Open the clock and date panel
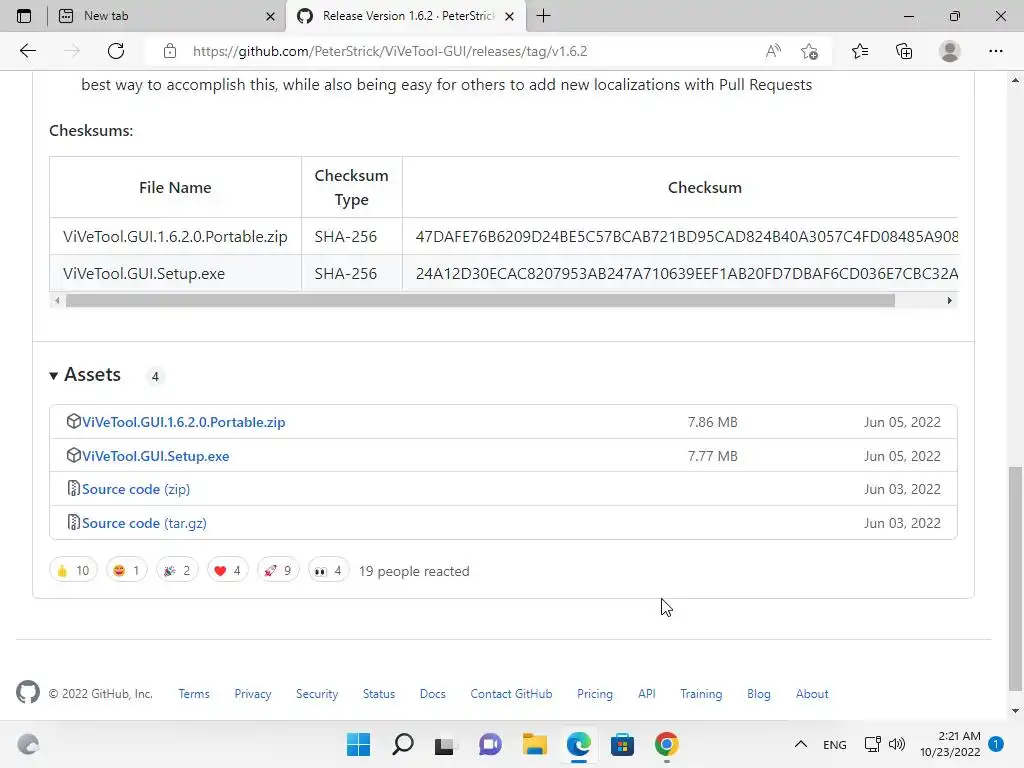 [x=950, y=744]
